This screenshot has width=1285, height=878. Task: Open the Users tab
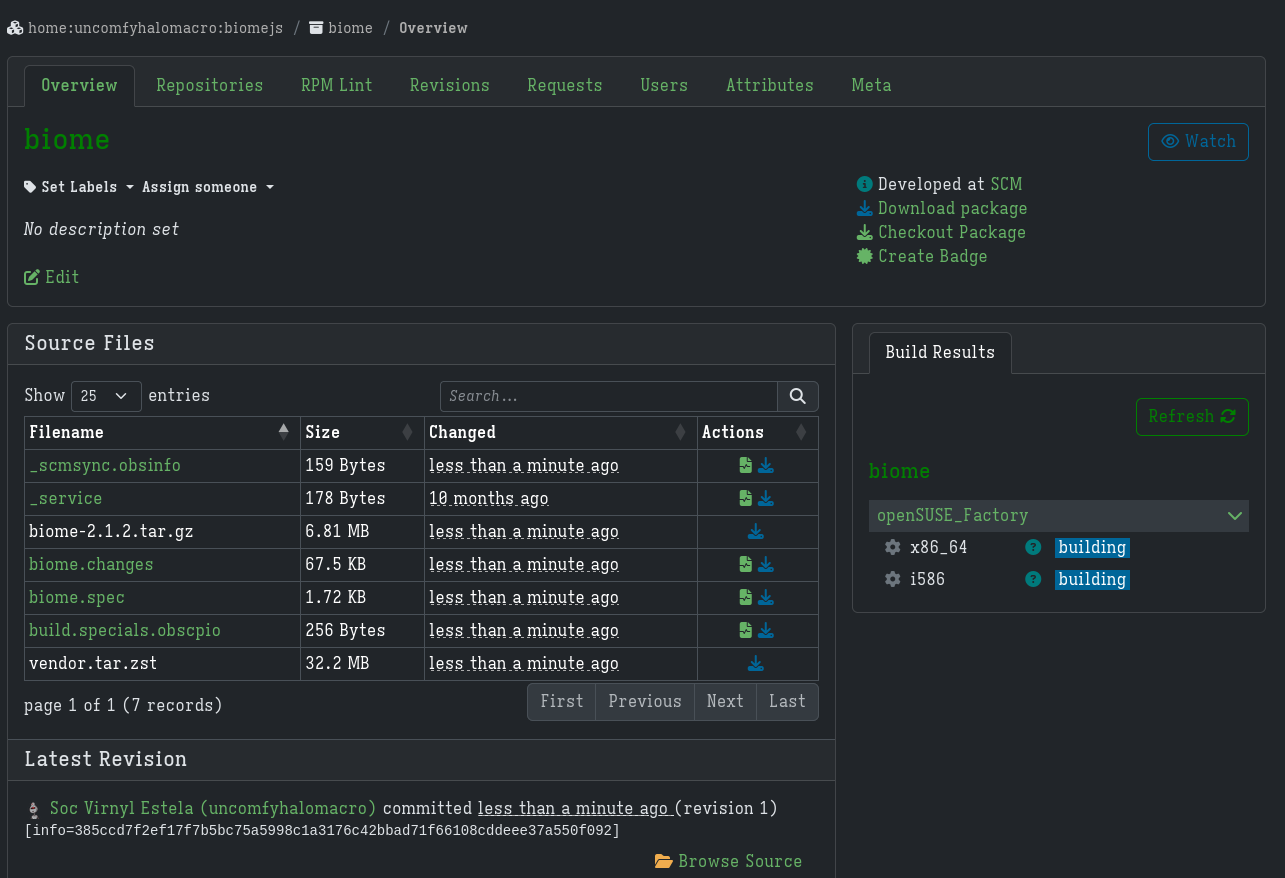664,85
